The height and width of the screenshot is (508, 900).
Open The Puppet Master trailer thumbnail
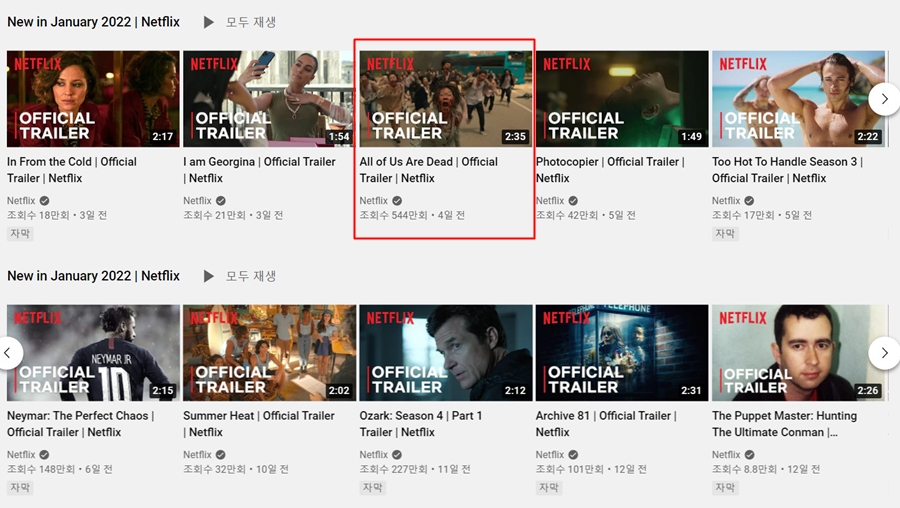coord(798,353)
